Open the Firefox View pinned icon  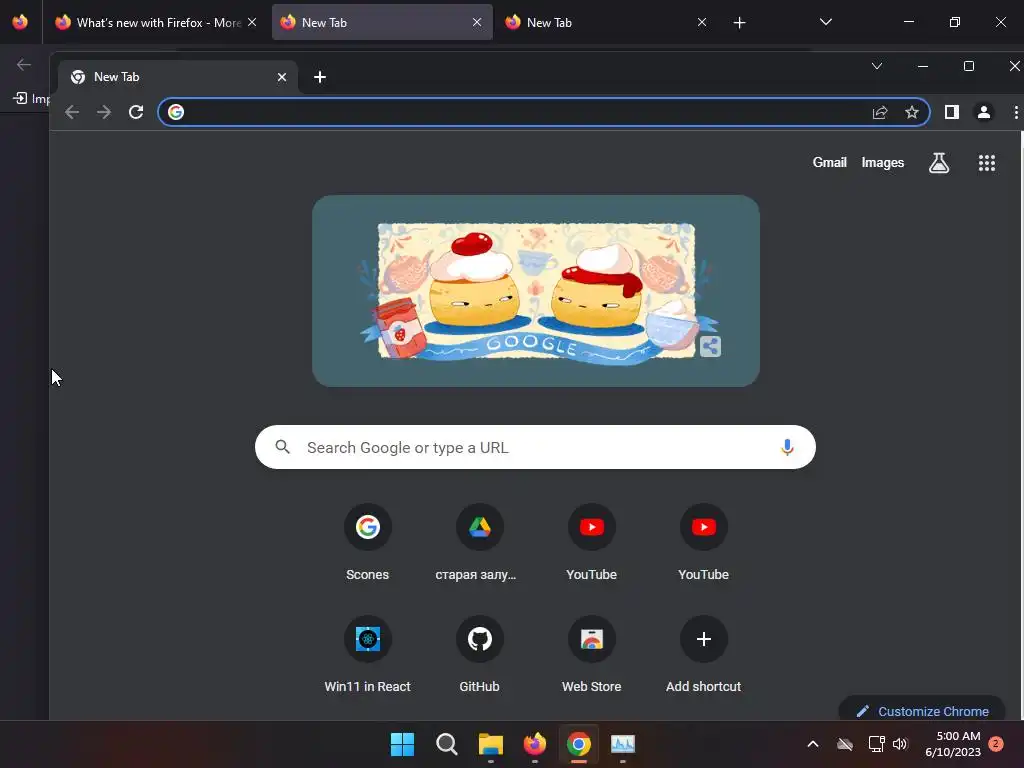tap(20, 22)
